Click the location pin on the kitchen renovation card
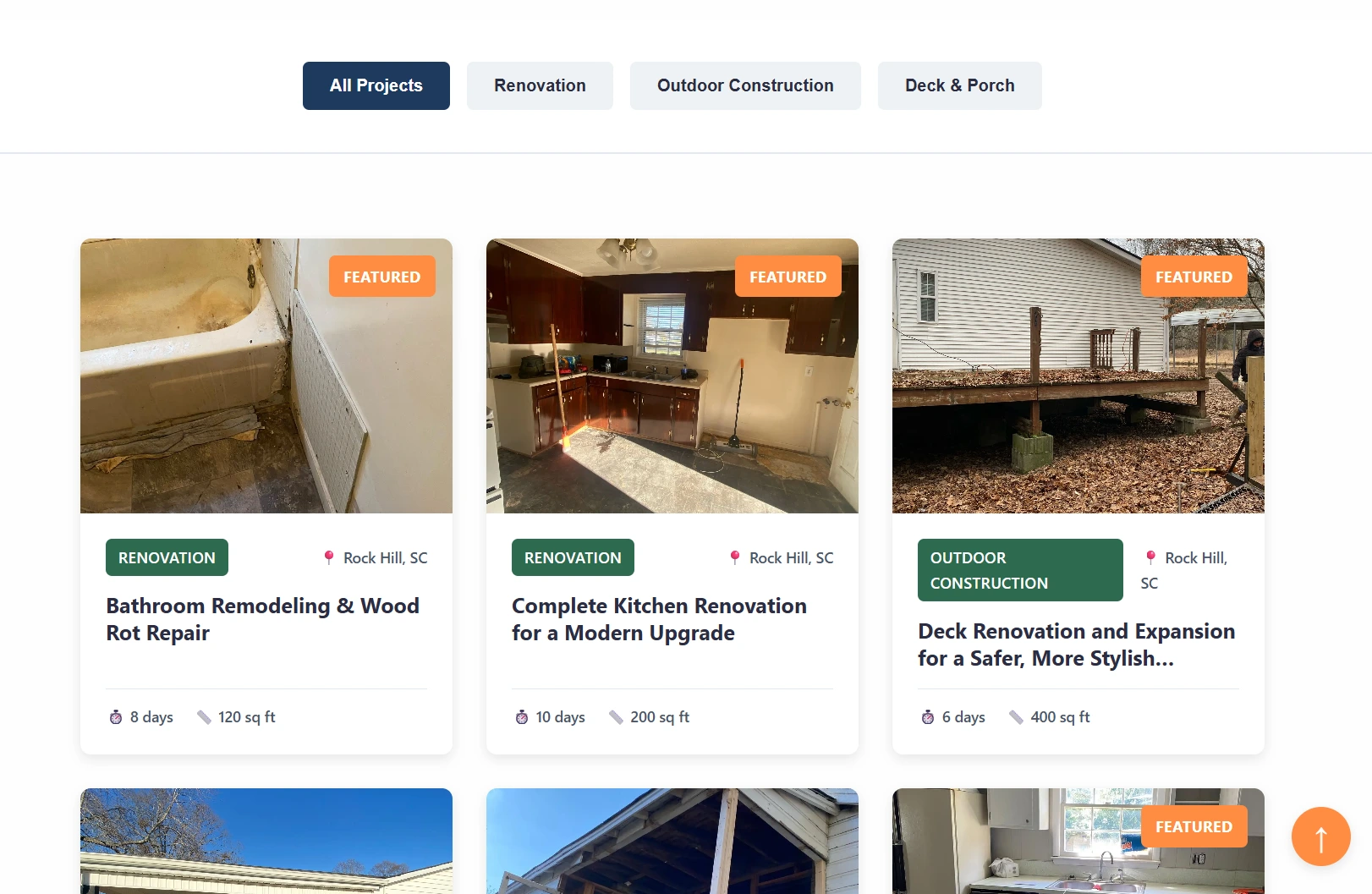Image resolution: width=1372 pixels, height=894 pixels. [735, 557]
